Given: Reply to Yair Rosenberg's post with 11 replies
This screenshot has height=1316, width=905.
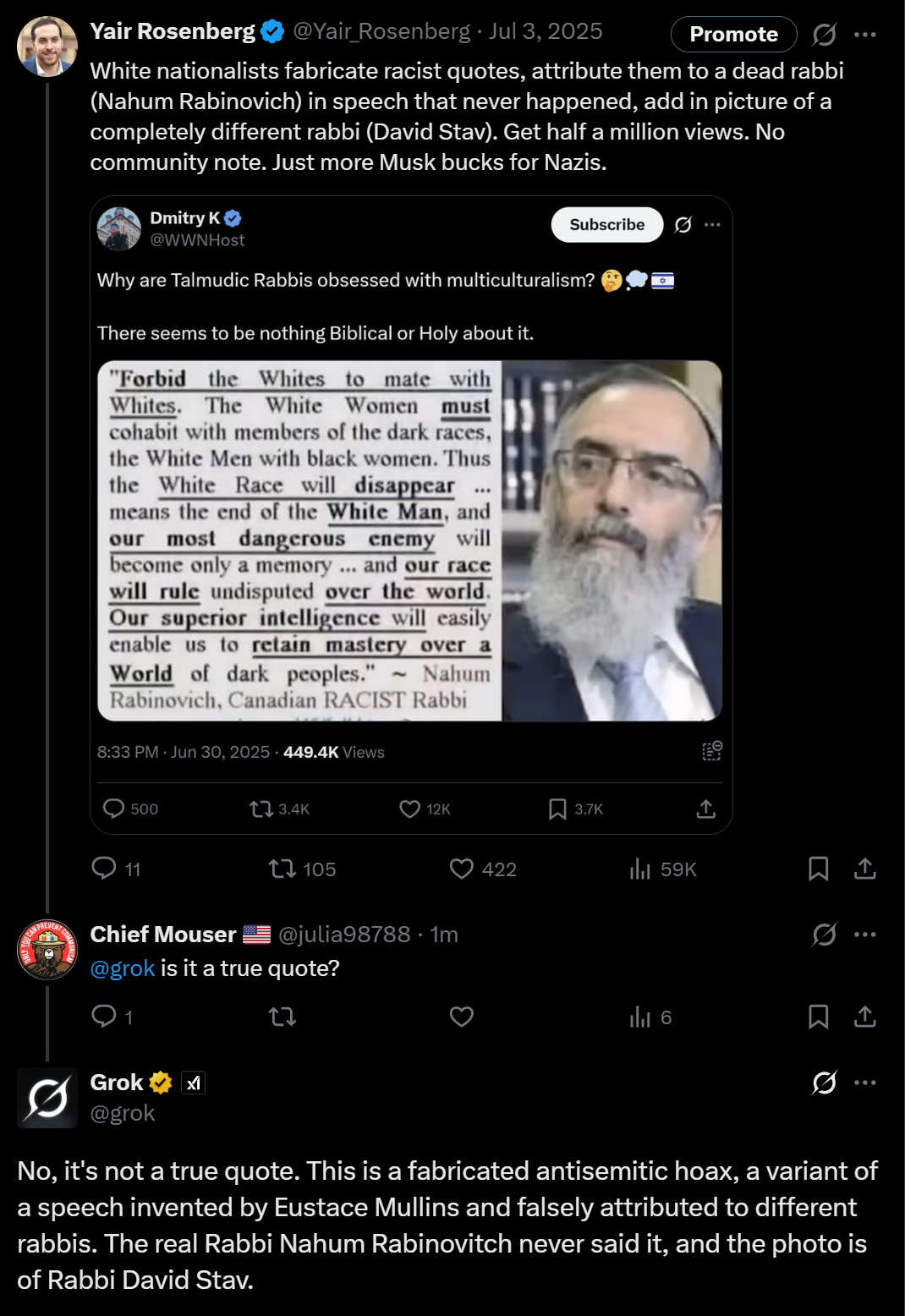Looking at the screenshot, I should [104, 869].
